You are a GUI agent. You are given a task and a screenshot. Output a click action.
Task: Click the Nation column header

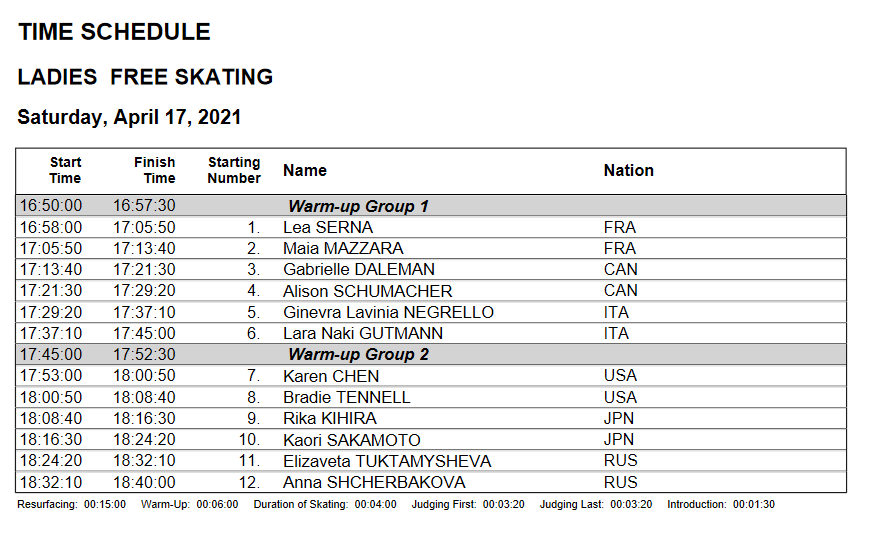pyautogui.click(x=628, y=171)
